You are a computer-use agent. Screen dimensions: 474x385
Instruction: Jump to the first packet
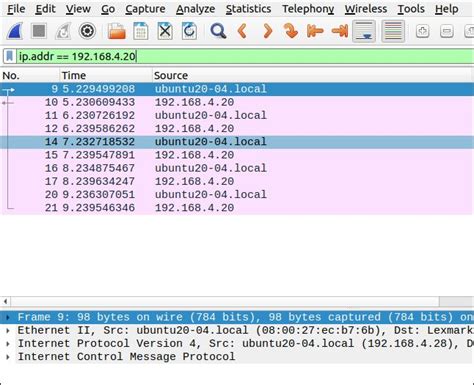pos(315,31)
